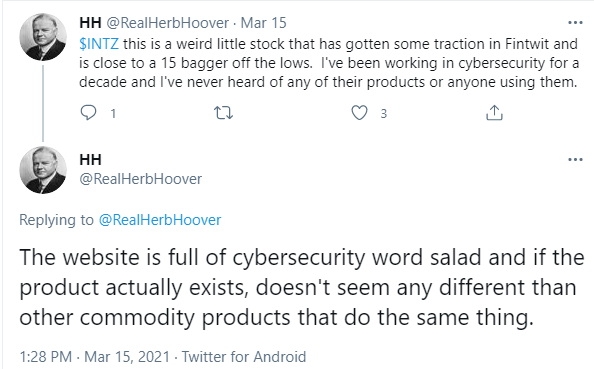Click the HH name on first tweet
This screenshot has height=369, width=594.
pyautogui.click(x=91, y=23)
